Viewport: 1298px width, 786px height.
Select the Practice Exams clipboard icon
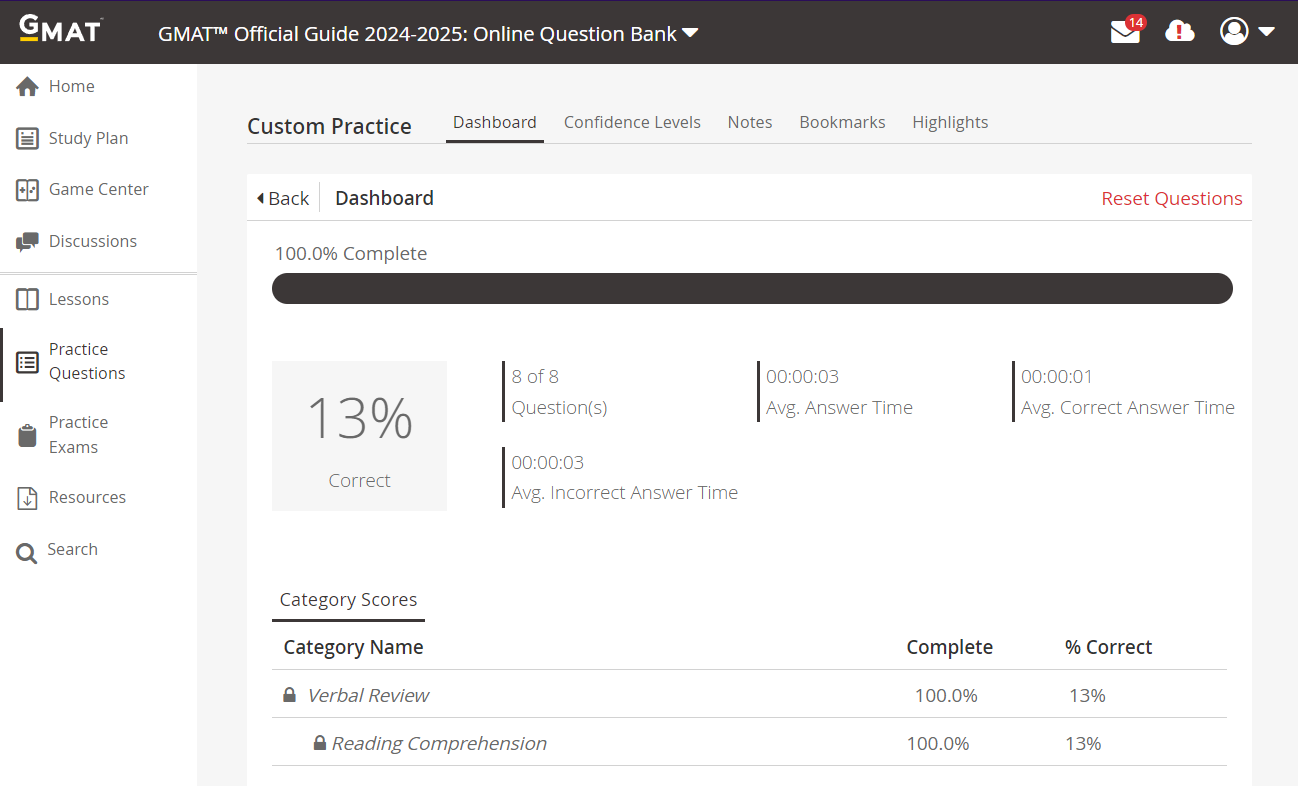pos(27,435)
